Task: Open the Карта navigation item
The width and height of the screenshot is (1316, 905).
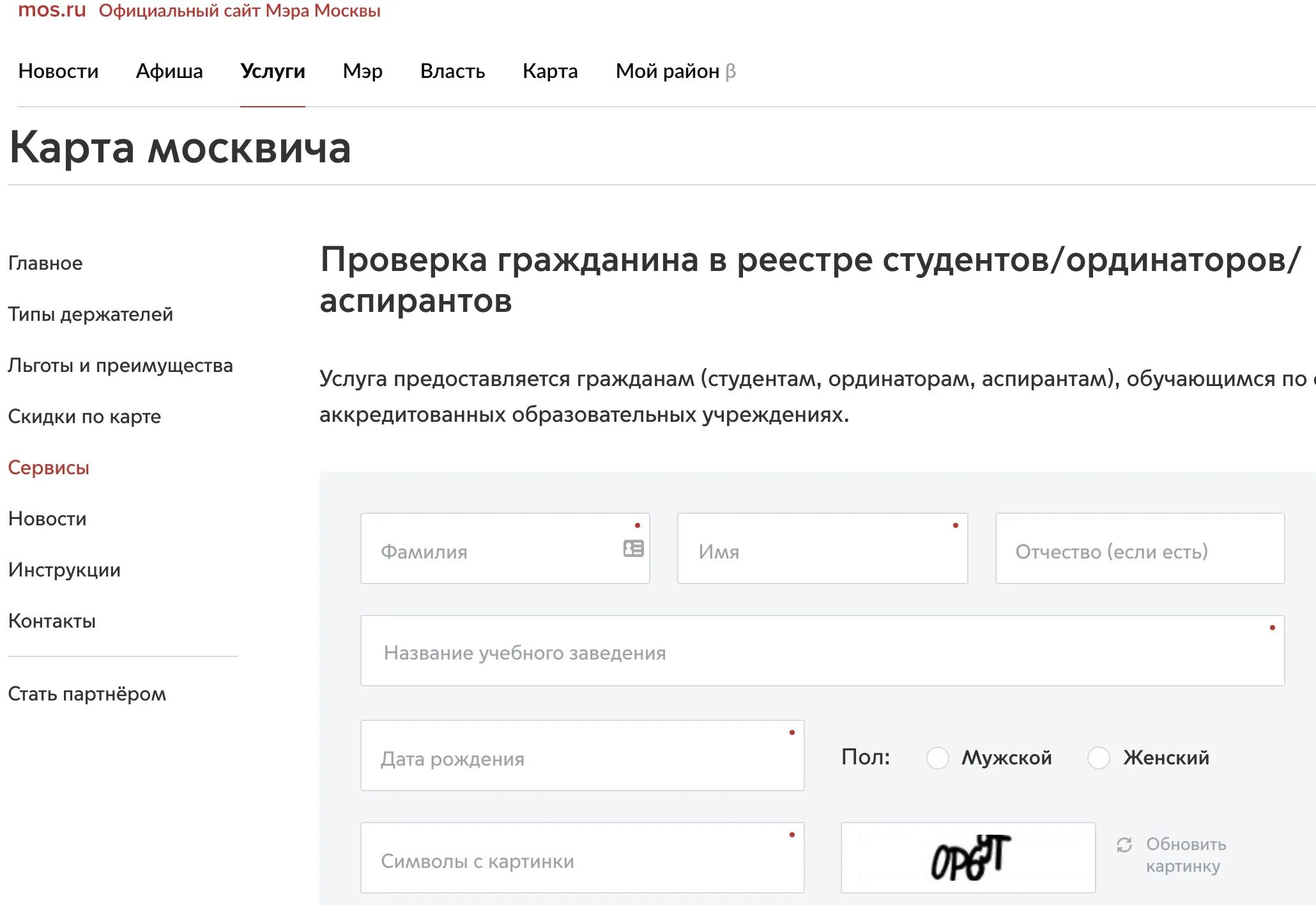Action: [x=550, y=71]
